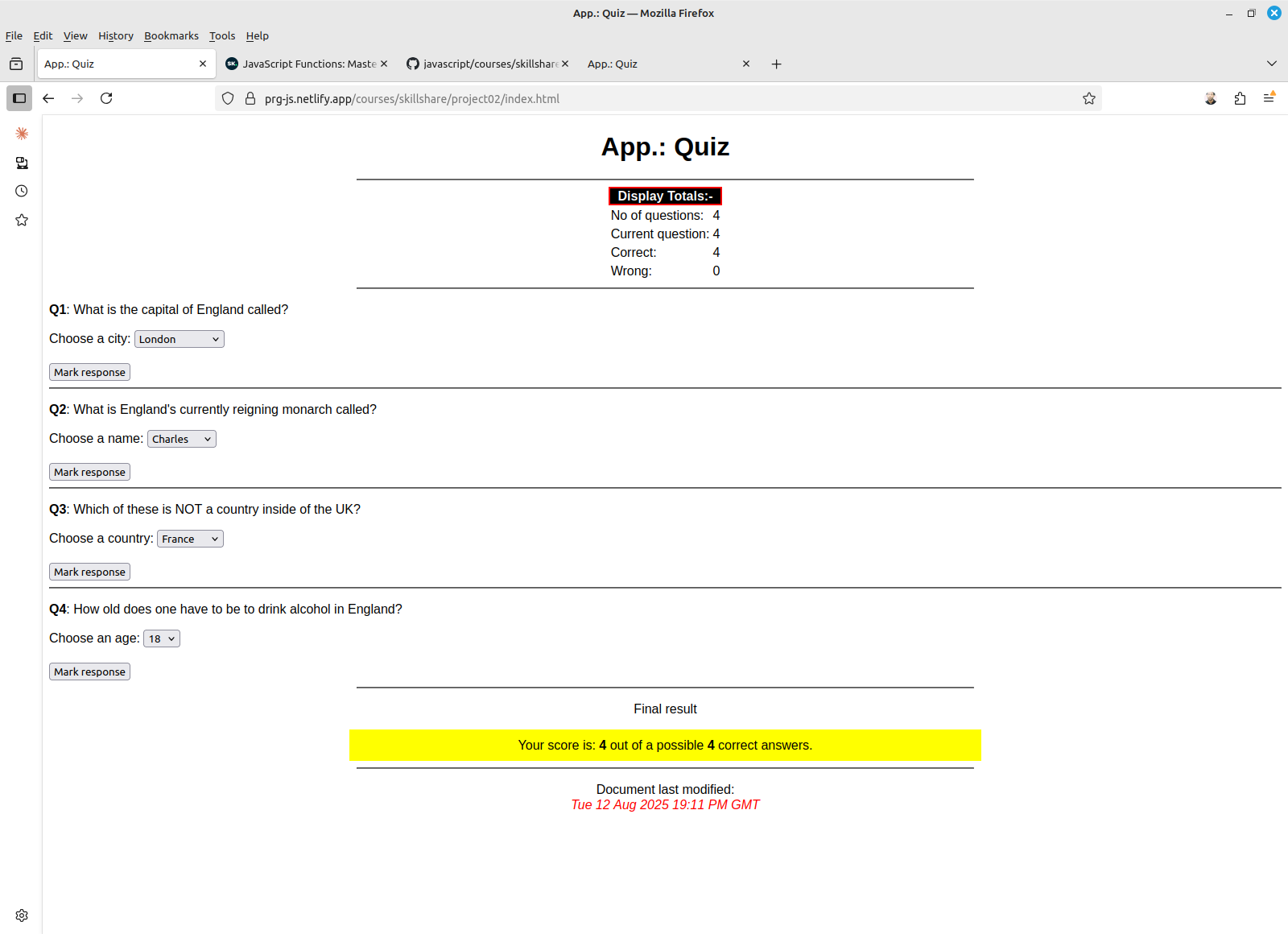1288x934 pixels.
Task: Click Mark response for Q2
Action: pos(89,472)
